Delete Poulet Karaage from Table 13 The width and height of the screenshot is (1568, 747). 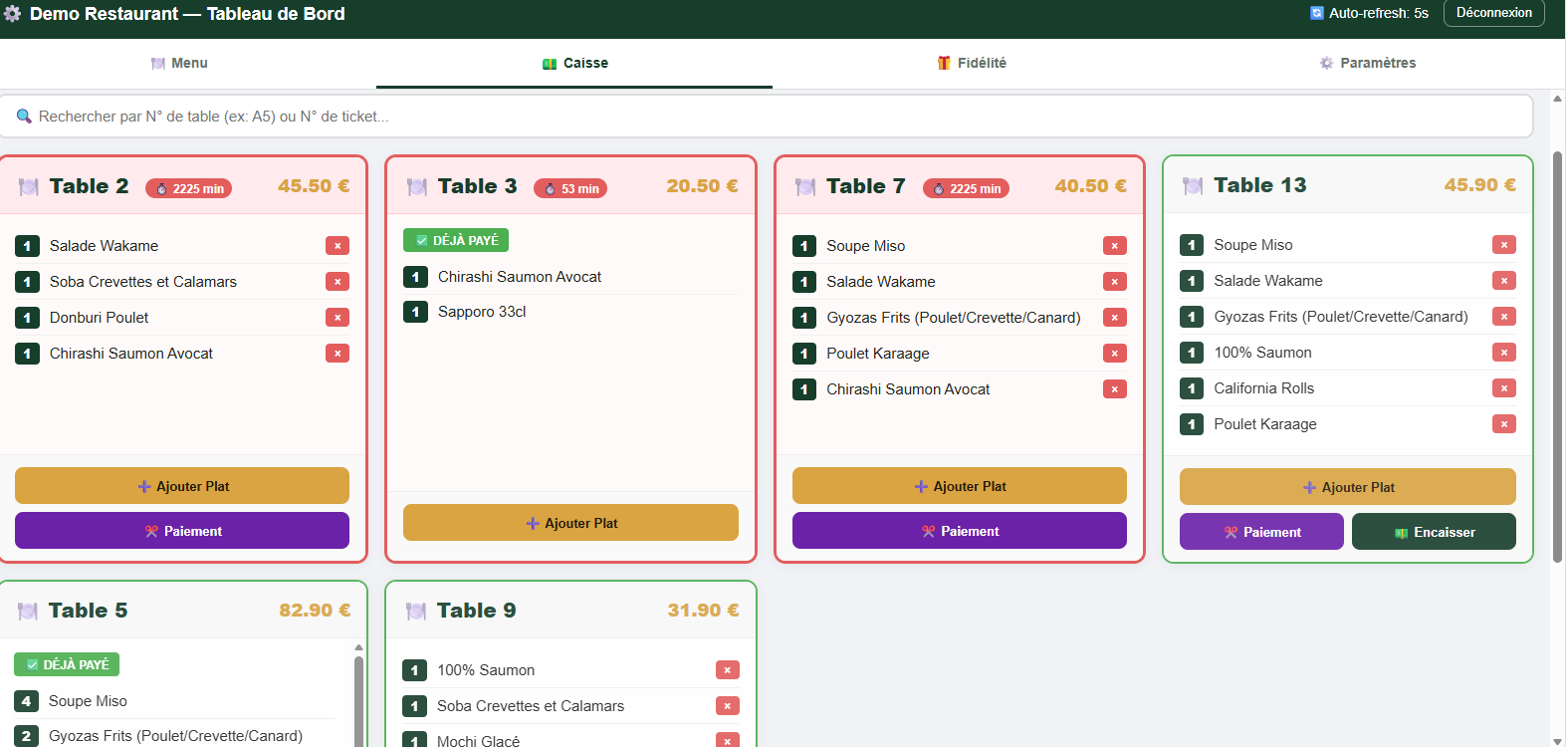[x=1504, y=424]
